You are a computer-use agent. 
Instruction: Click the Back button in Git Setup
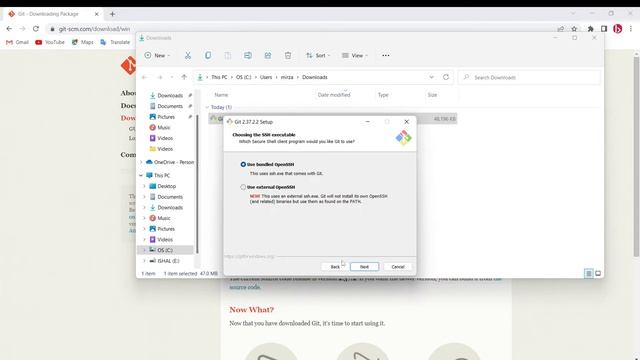335,267
